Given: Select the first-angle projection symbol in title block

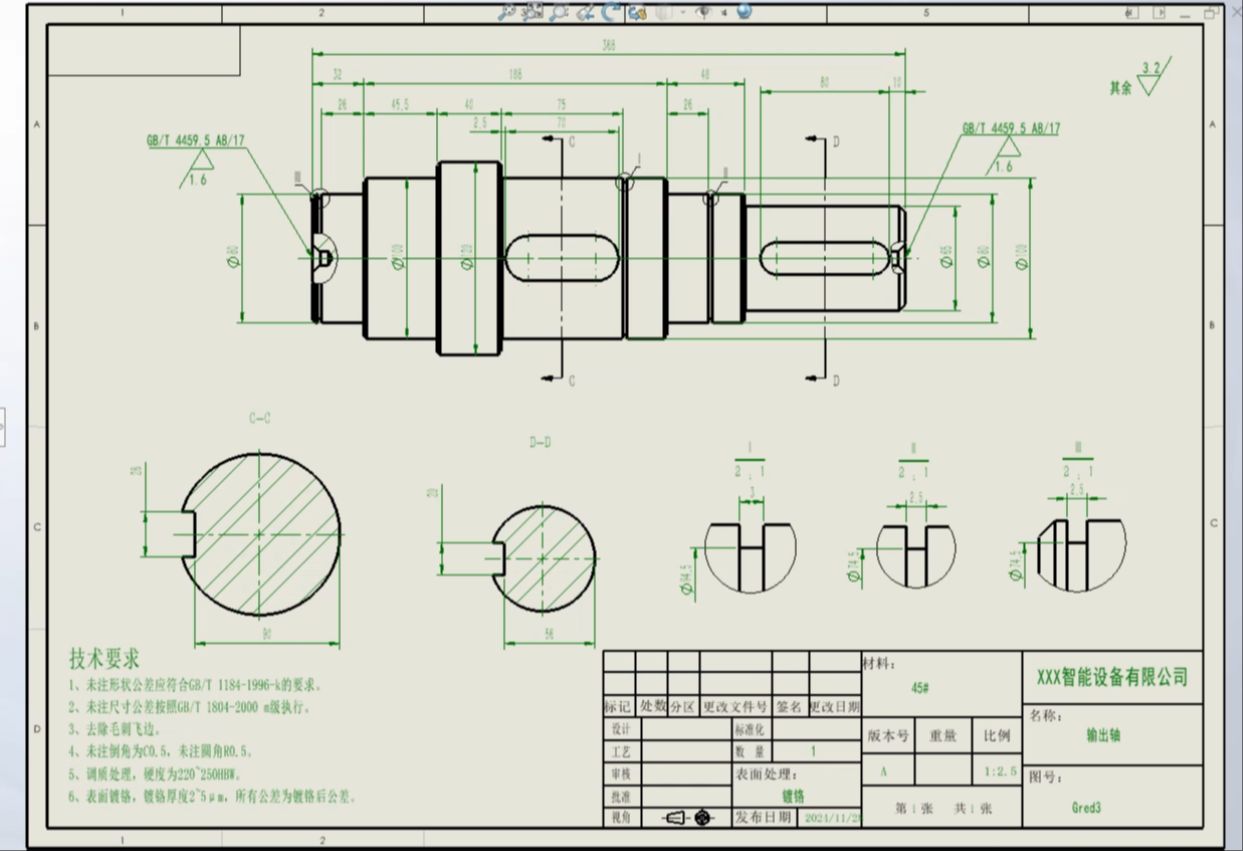Looking at the screenshot, I should click(690, 818).
